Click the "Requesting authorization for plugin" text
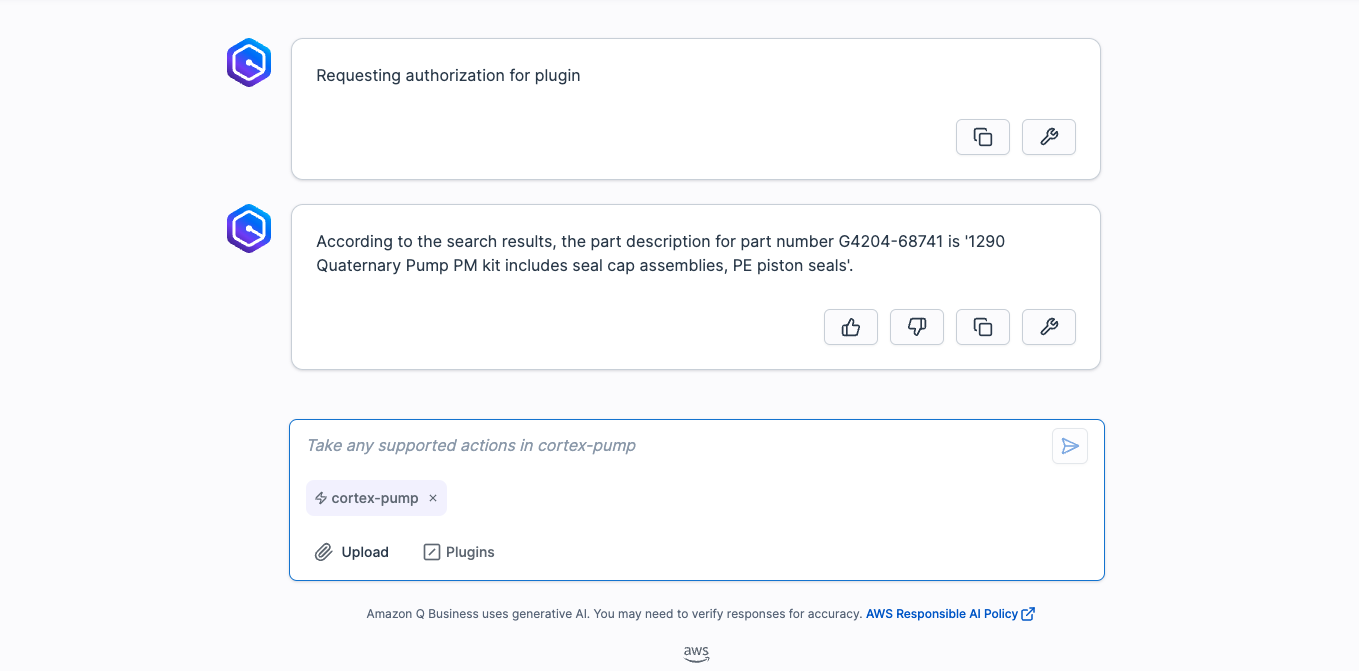 point(448,76)
